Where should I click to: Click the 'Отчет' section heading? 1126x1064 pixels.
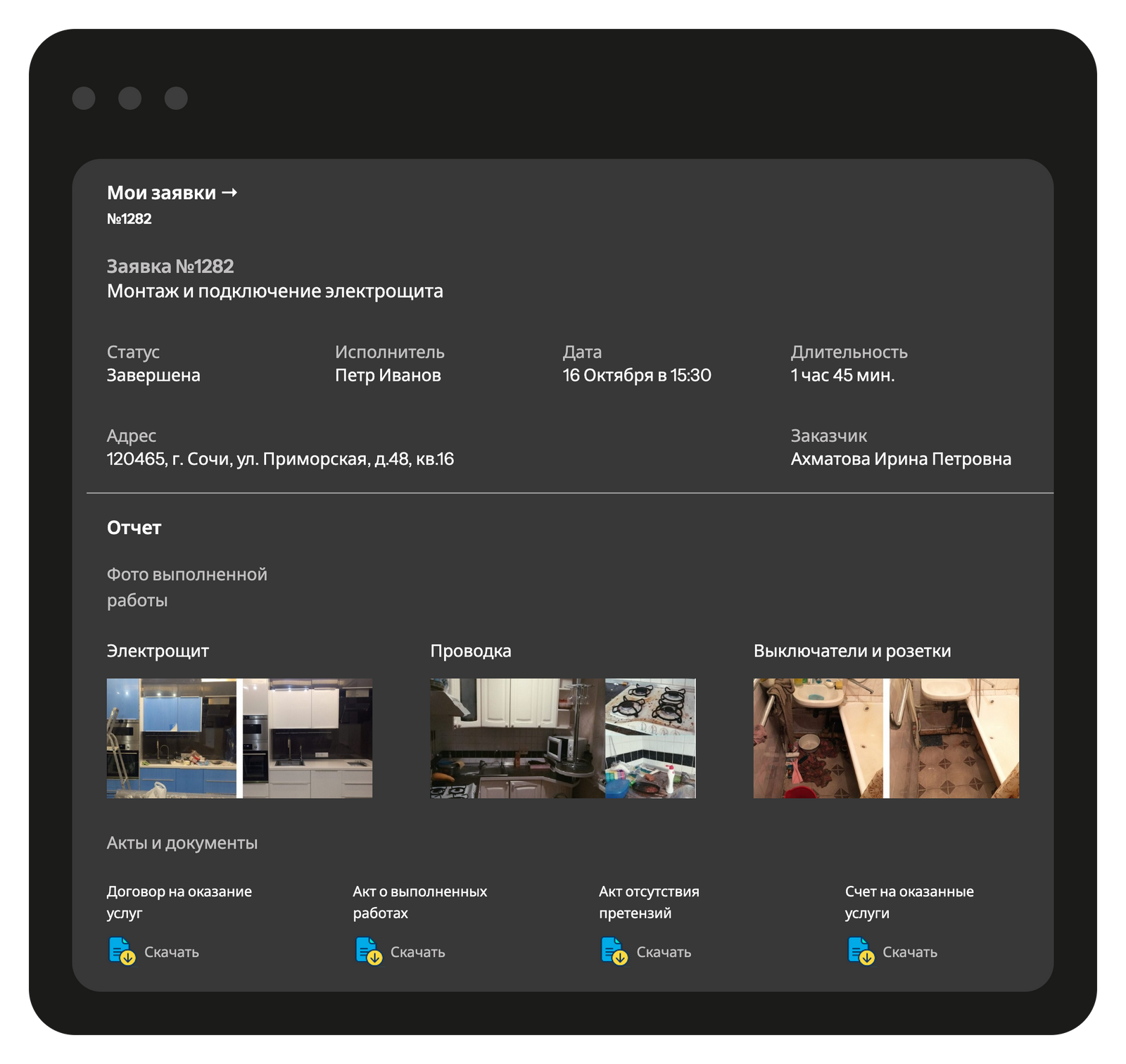coord(134,528)
